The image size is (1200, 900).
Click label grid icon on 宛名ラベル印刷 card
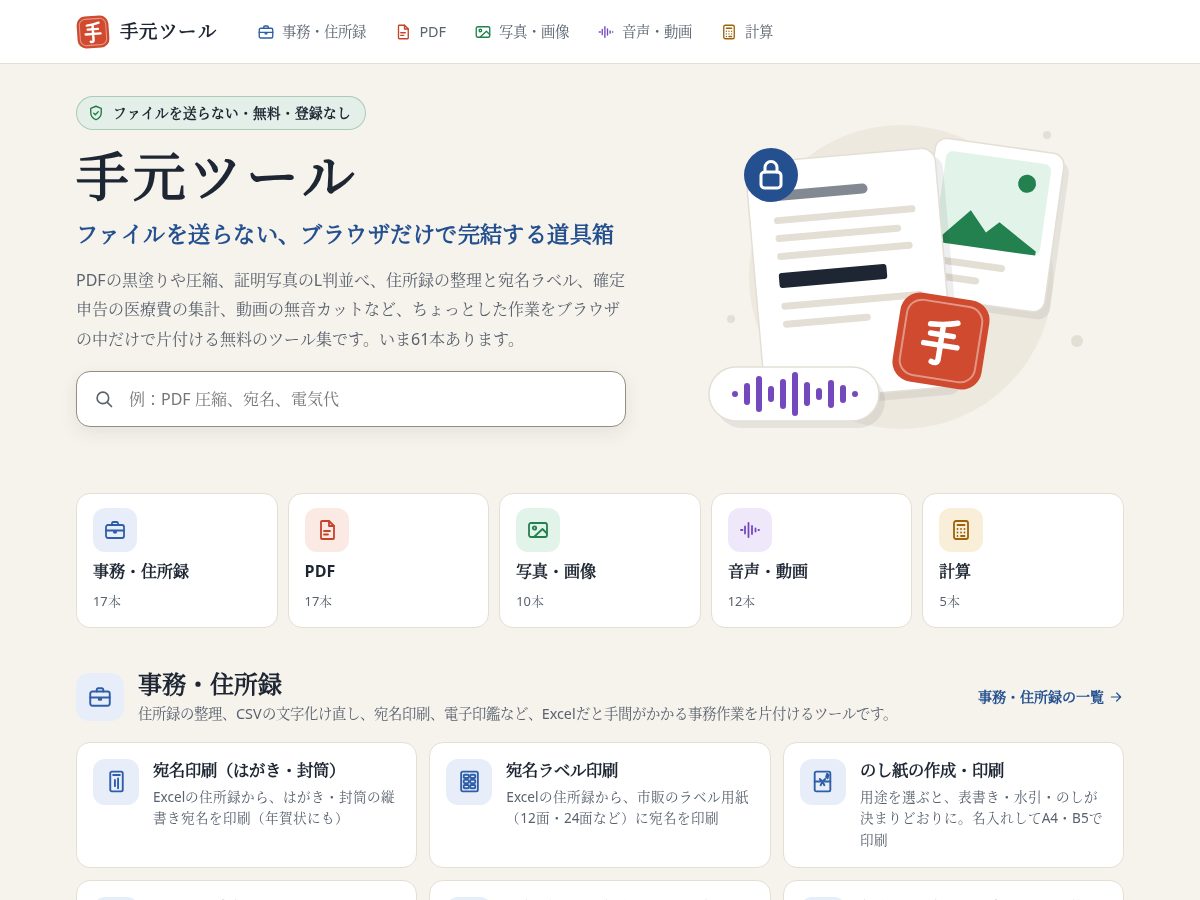tap(469, 782)
